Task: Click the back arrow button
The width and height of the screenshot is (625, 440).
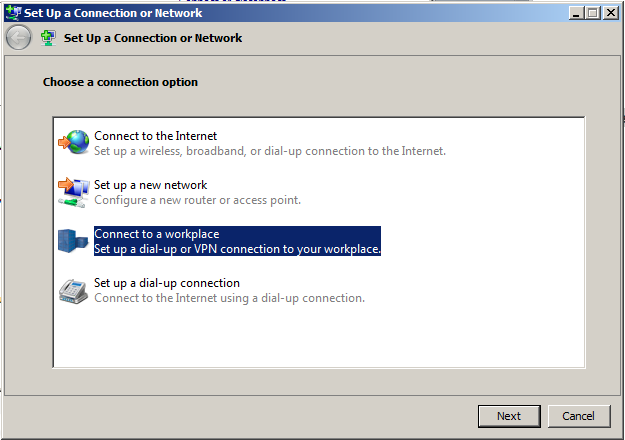Action: click(x=18, y=38)
